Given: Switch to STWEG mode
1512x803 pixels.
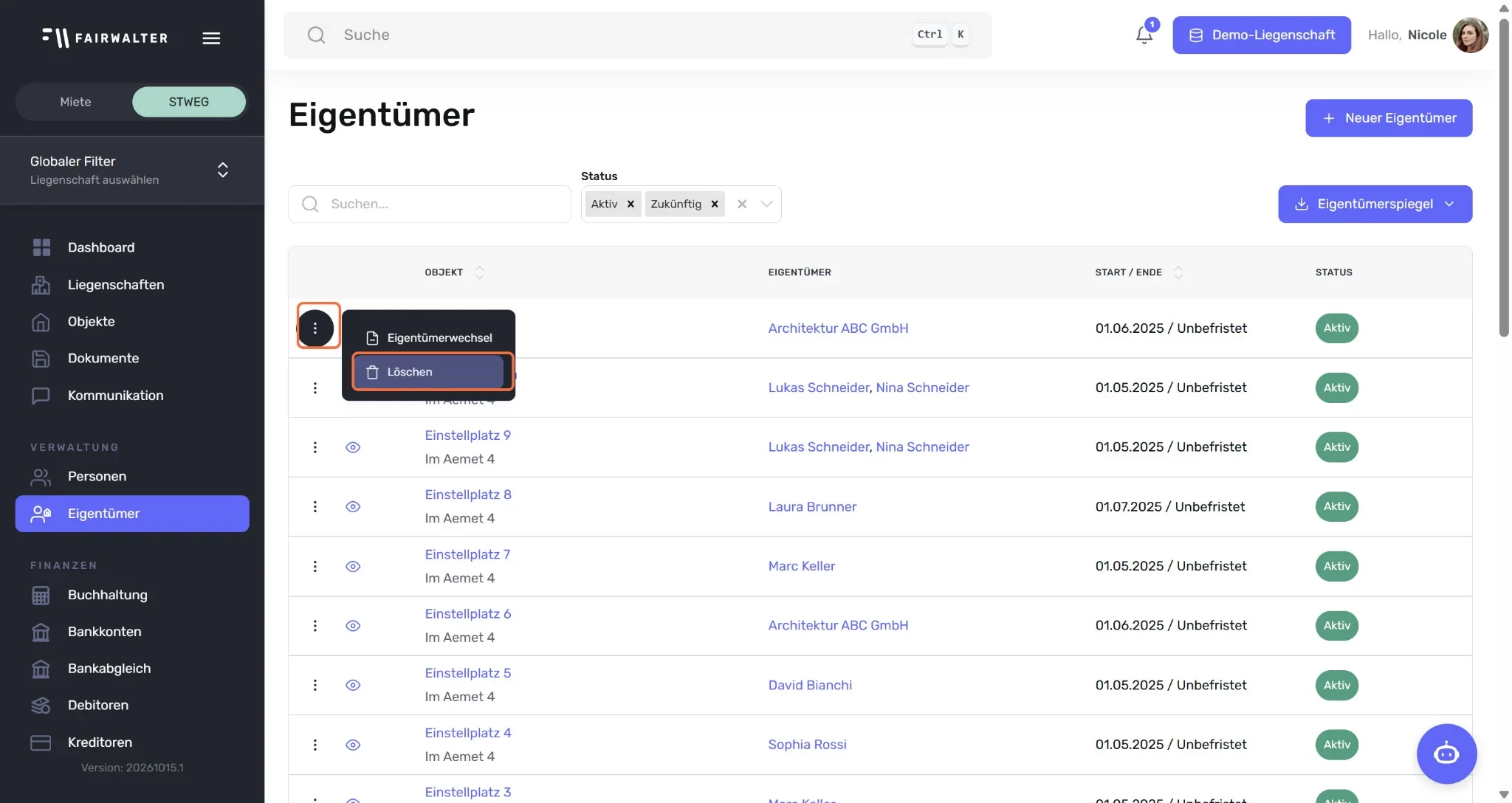Looking at the screenshot, I should (189, 102).
